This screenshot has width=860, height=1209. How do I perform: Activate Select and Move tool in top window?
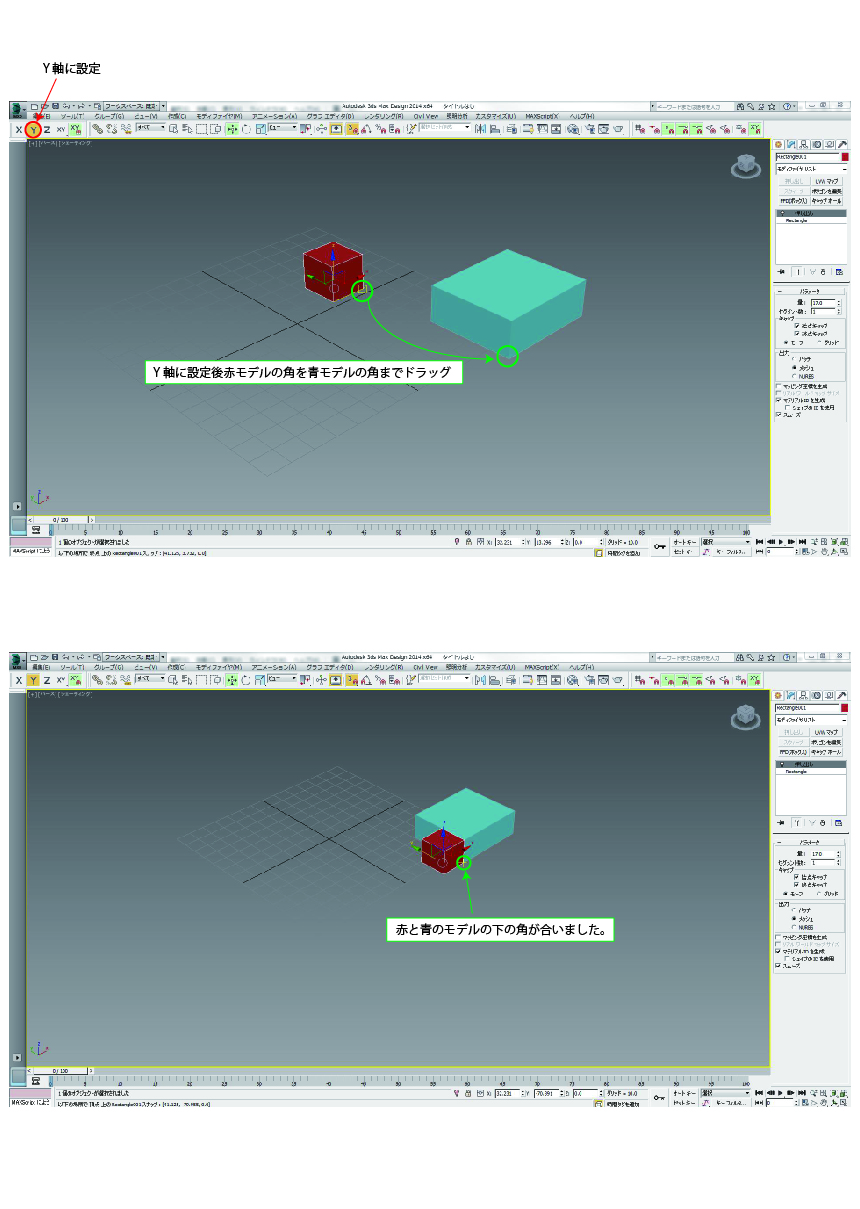tap(232, 129)
